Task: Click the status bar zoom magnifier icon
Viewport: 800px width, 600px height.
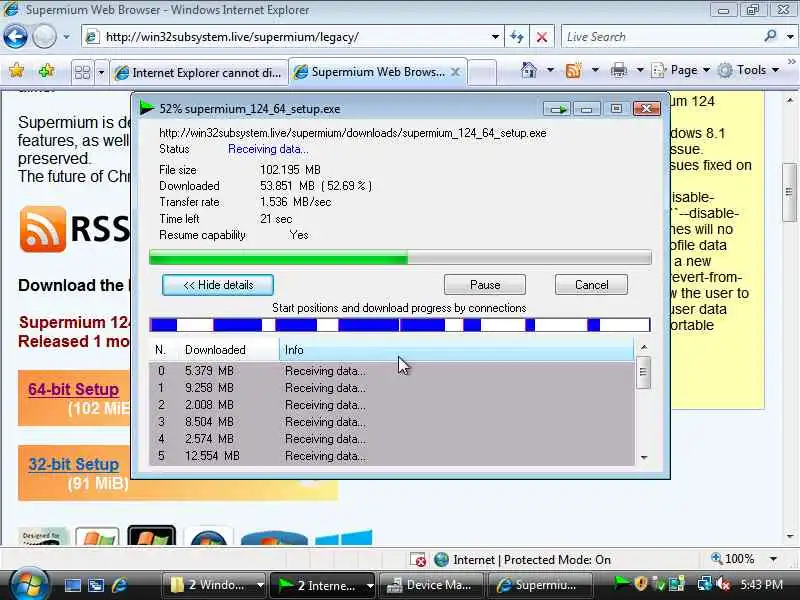Action: (716, 558)
